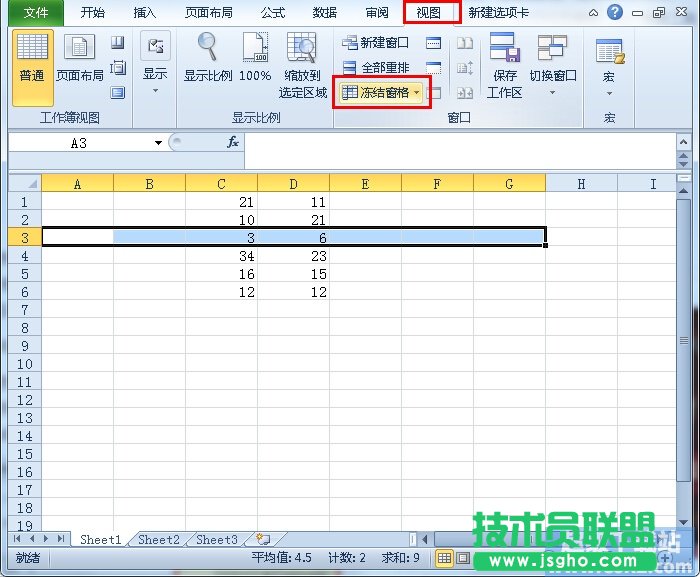Select row 3 header
Viewport: 700px width, 577px height.
[x=25, y=237]
